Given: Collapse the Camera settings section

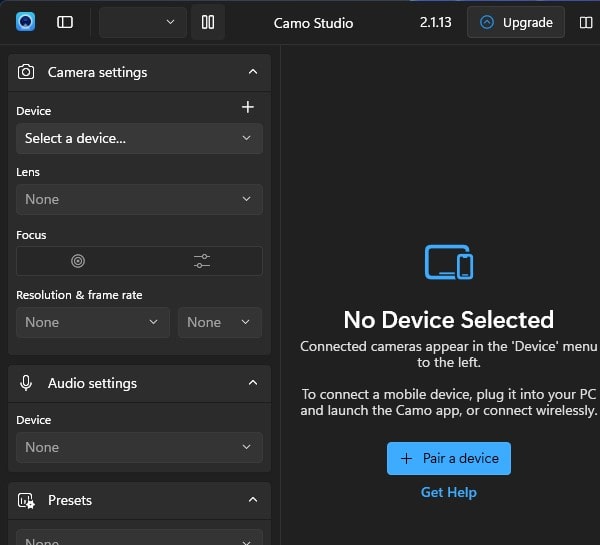Looking at the screenshot, I should click(253, 72).
